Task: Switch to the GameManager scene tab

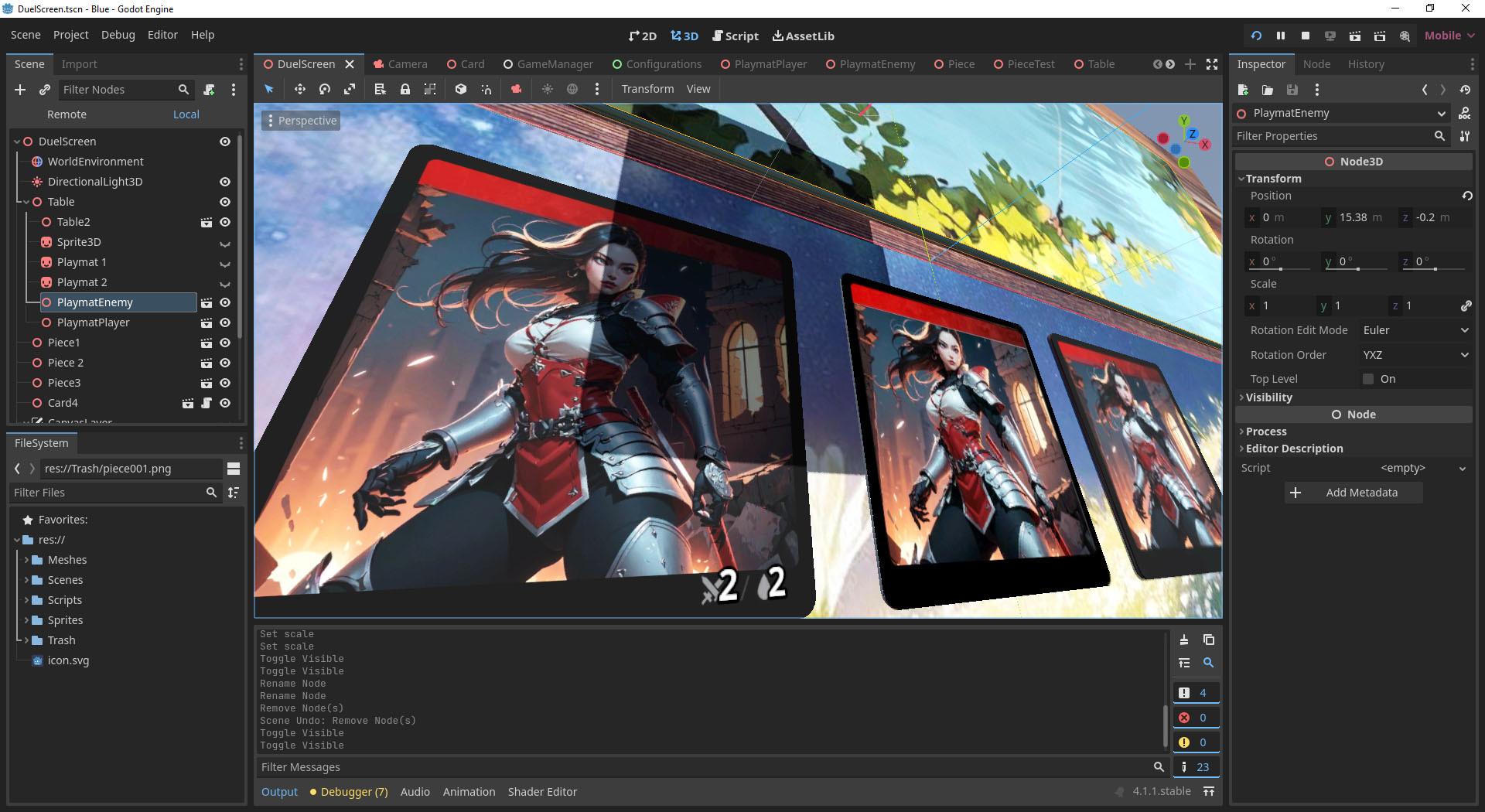Action: [x=548, y=64]
